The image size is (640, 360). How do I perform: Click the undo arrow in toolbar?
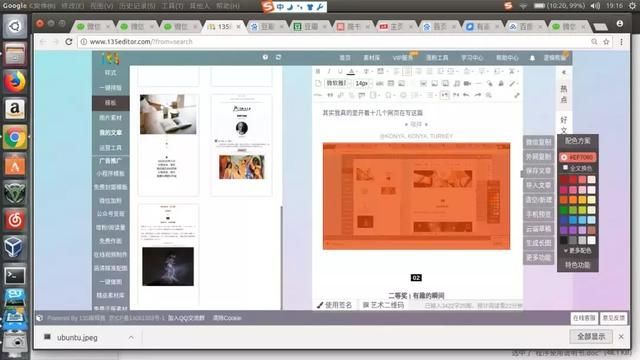point(466,95)
